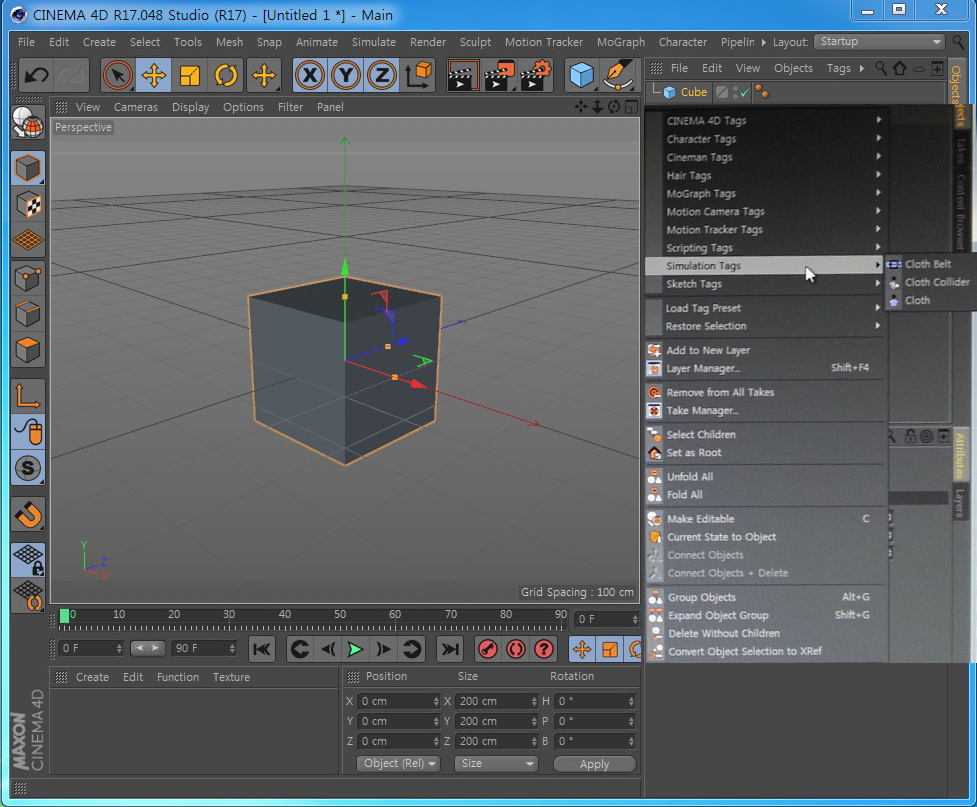Click the Locked Workplane icon

[x=27, y=558]
